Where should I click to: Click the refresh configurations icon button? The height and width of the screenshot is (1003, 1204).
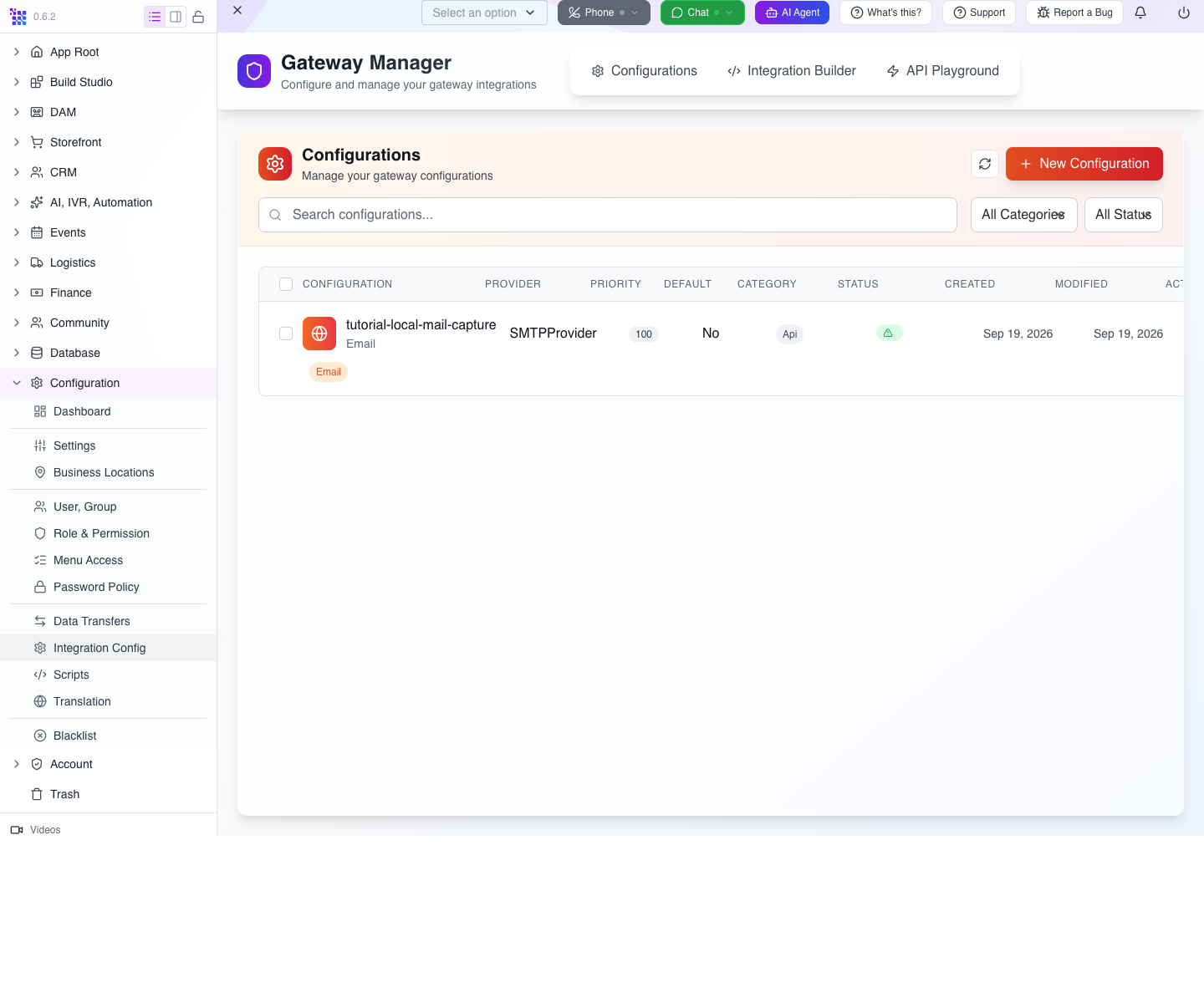coord(985,164)
